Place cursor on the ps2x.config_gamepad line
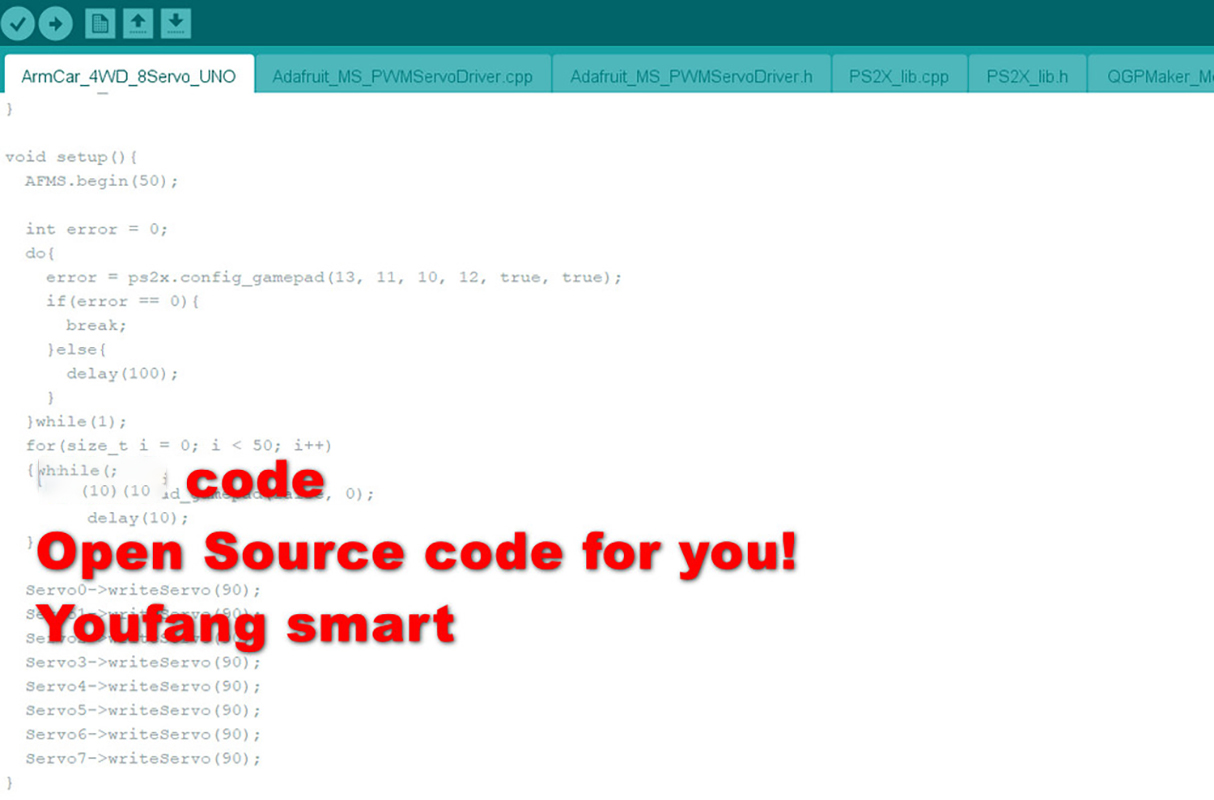 [x=334, y=277]
